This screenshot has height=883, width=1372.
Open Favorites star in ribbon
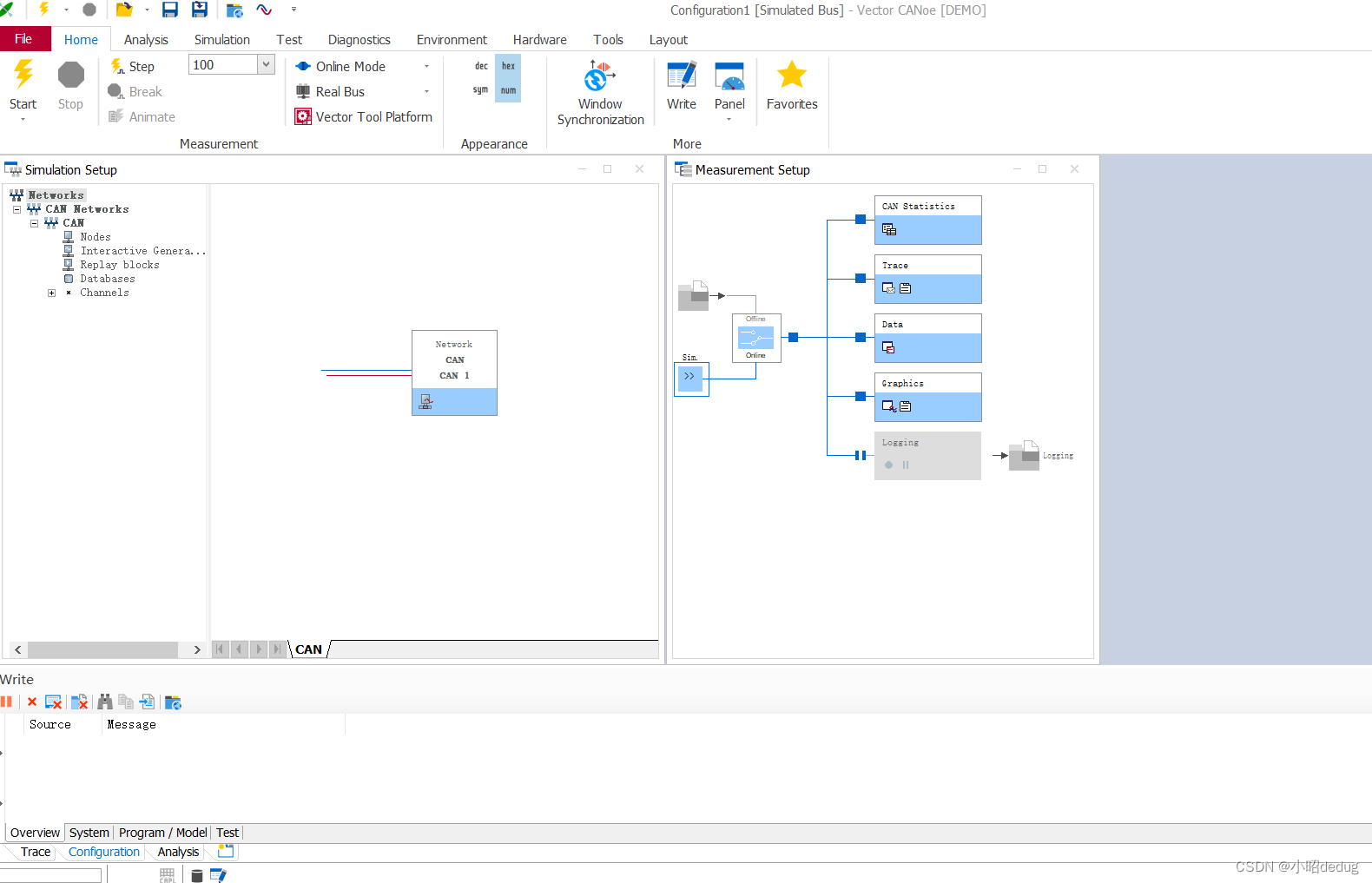[x=792, y=85]
